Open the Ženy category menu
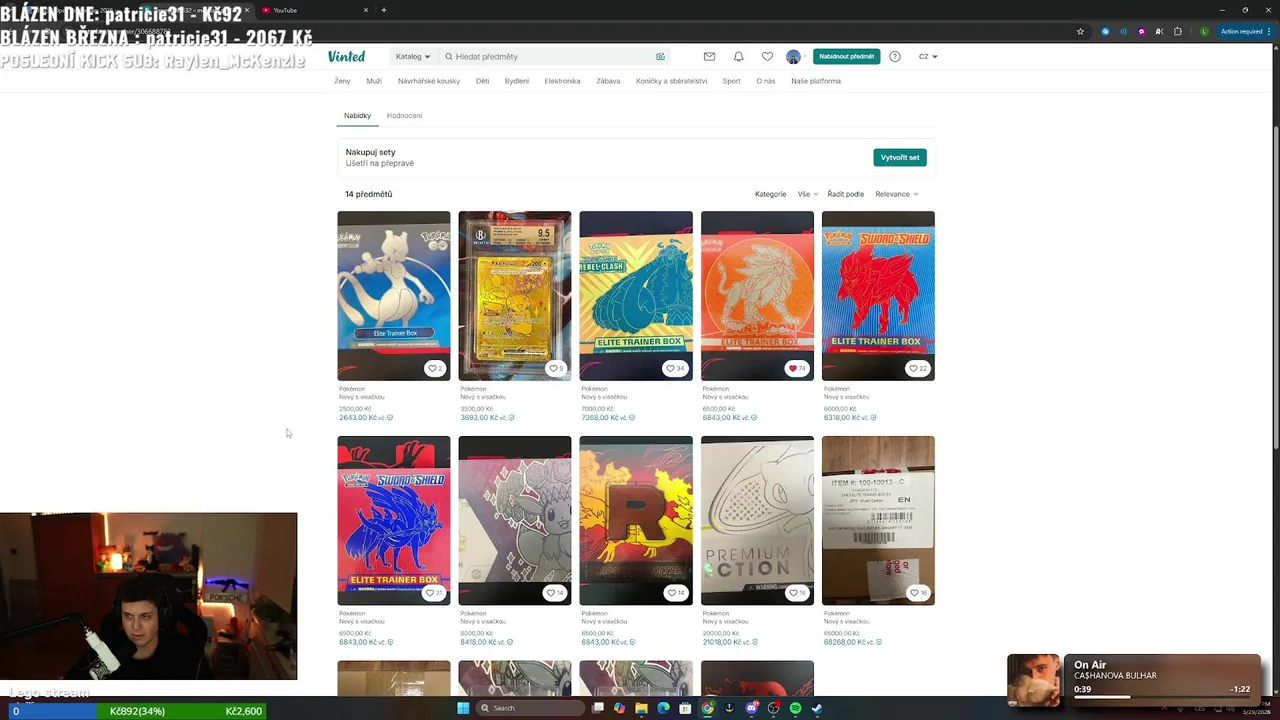This screenshot has width=1280, height=720. pyautogui.click(x=342, y=81)
